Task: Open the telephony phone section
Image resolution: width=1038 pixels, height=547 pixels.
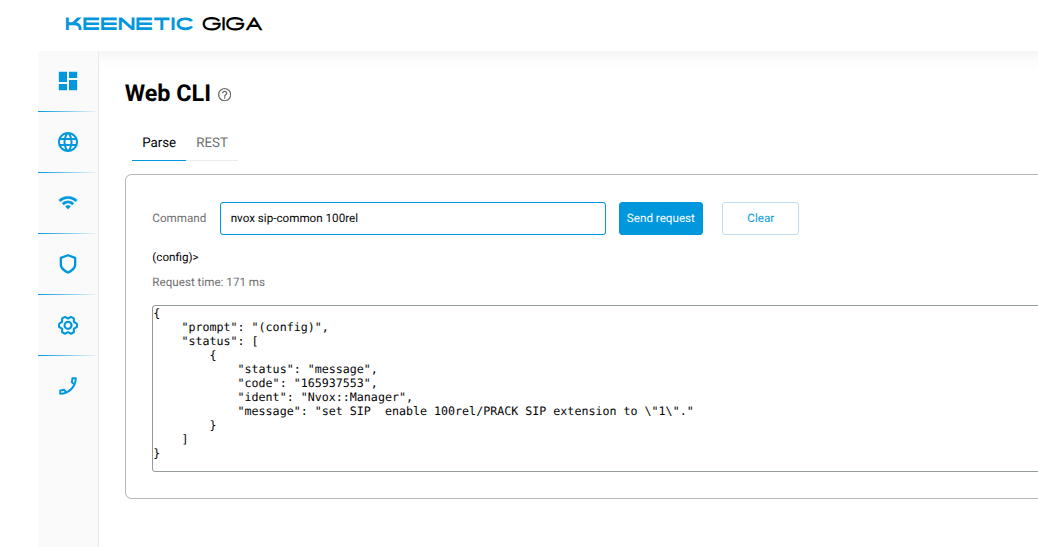Action: (68, 386)
